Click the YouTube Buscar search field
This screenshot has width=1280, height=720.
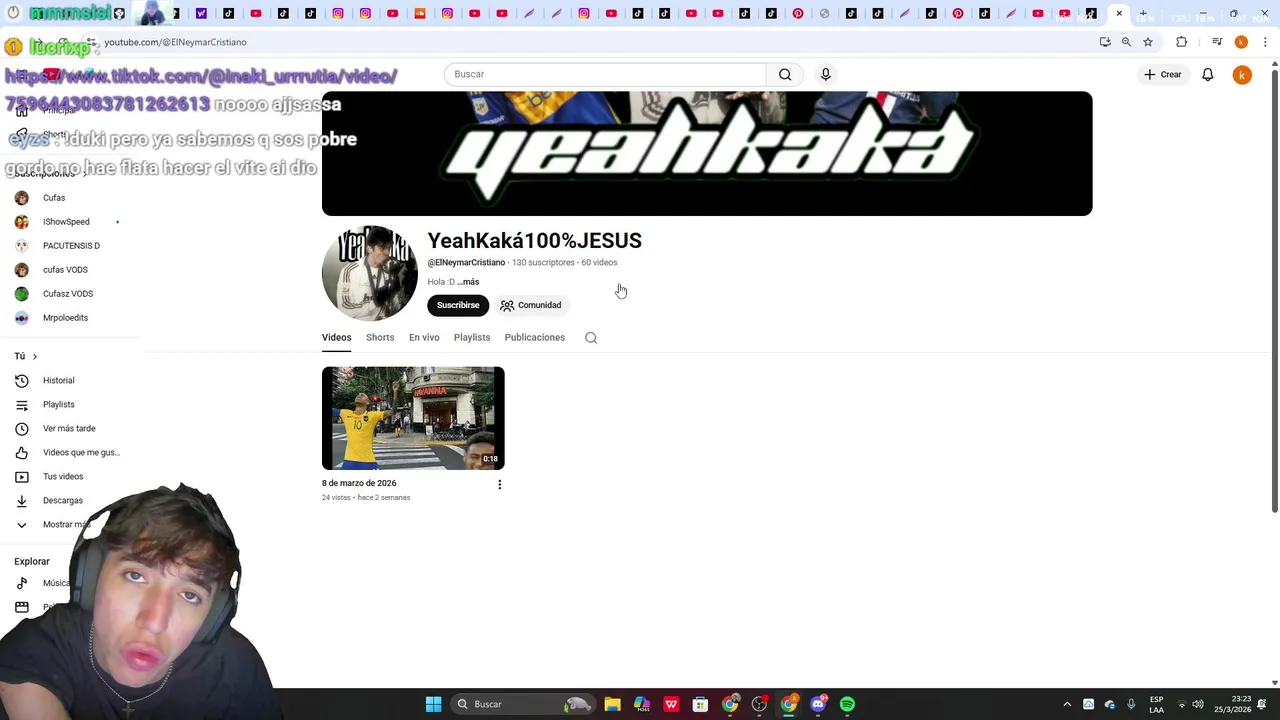point(605,74)
